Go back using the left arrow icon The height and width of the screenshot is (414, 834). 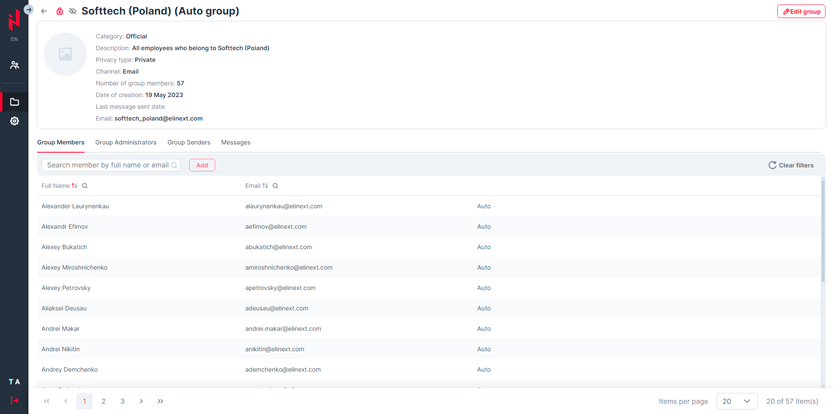(x=44, y=11)
